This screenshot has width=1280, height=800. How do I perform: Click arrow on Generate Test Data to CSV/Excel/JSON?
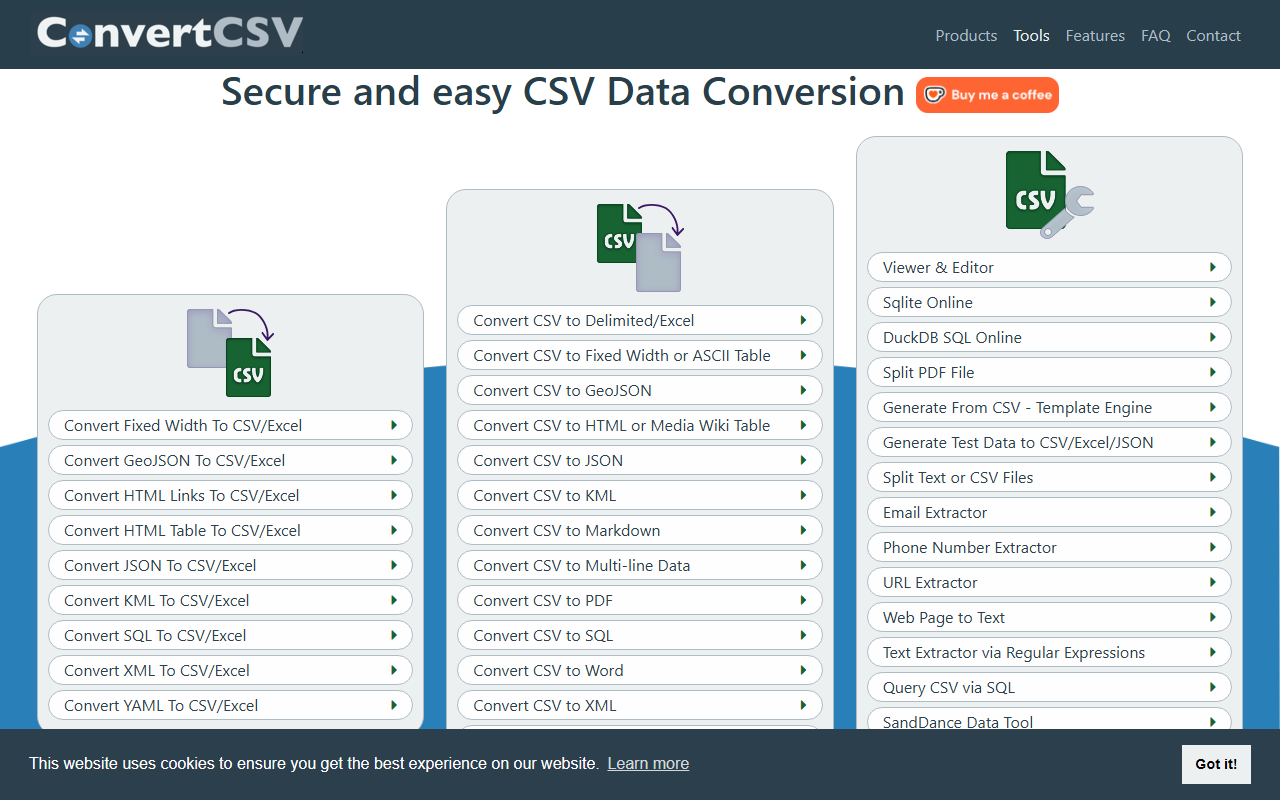click(1212, 442)
